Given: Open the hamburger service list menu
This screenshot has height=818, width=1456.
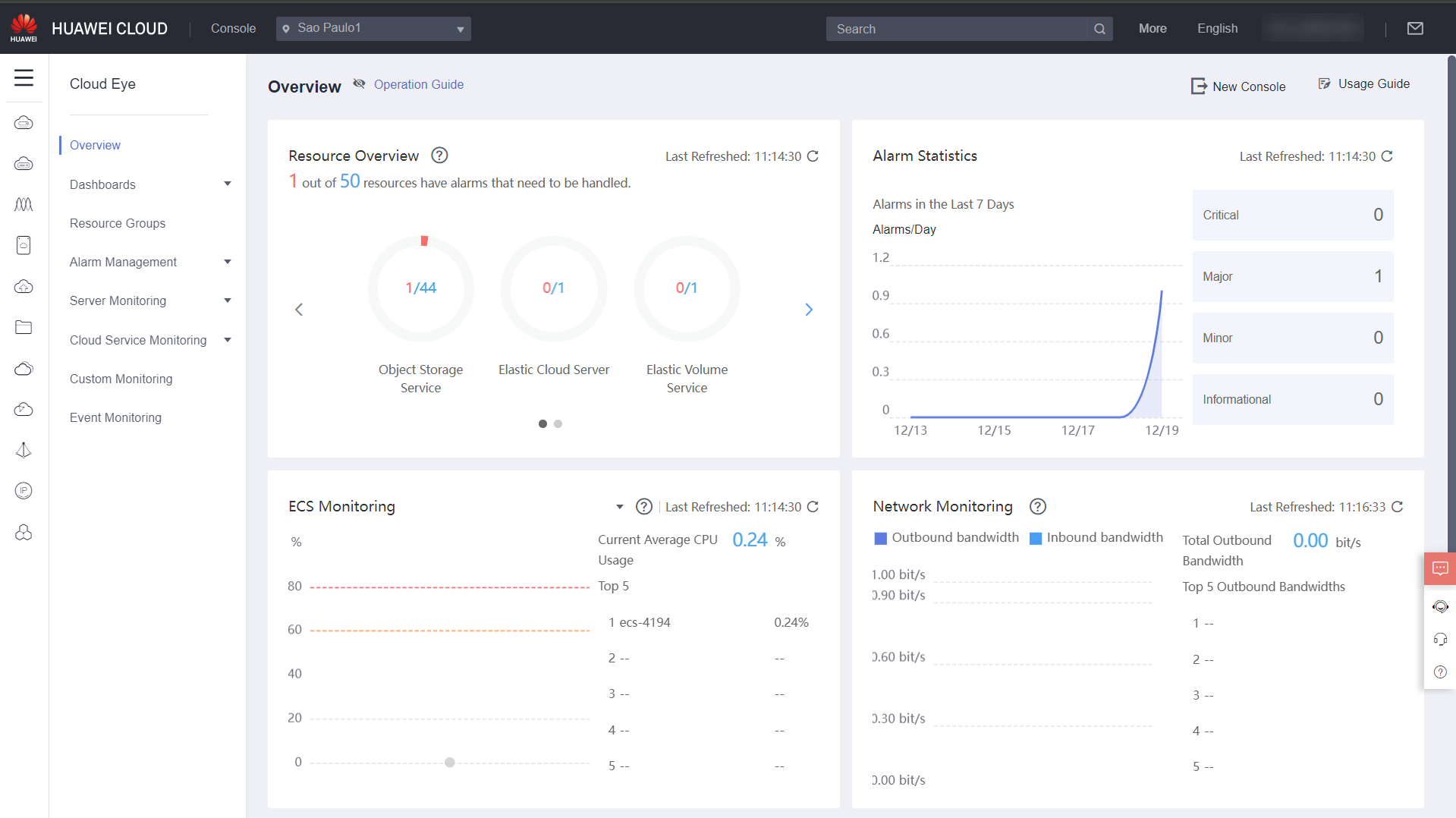Looking at the screenshot, I should (24, 77).
